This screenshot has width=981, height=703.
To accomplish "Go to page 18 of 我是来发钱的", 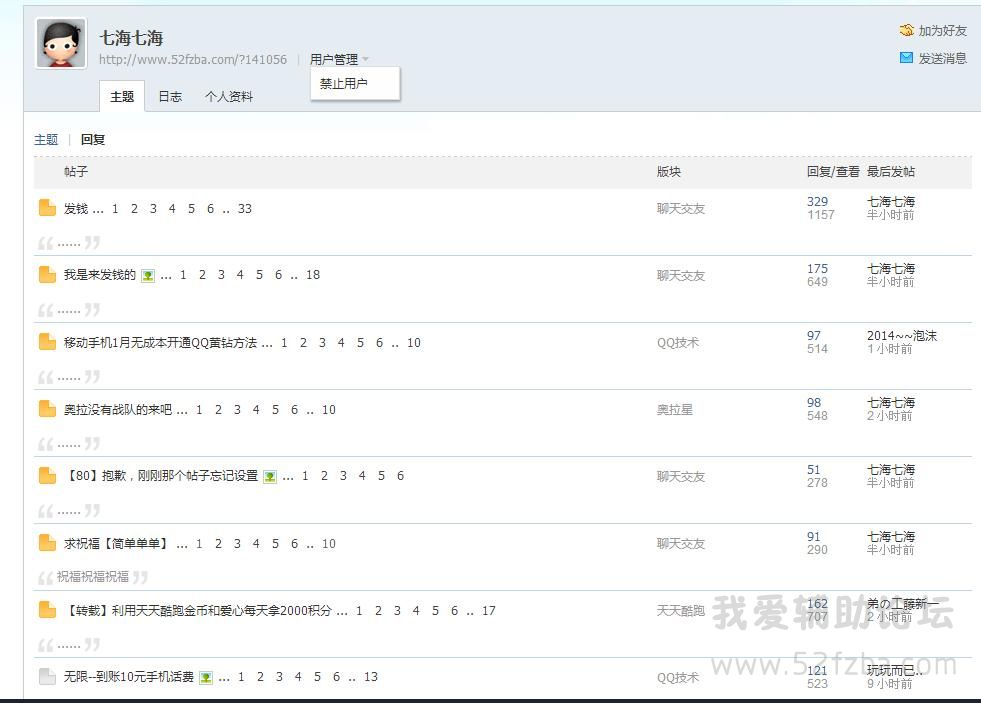I will (313, 275).
